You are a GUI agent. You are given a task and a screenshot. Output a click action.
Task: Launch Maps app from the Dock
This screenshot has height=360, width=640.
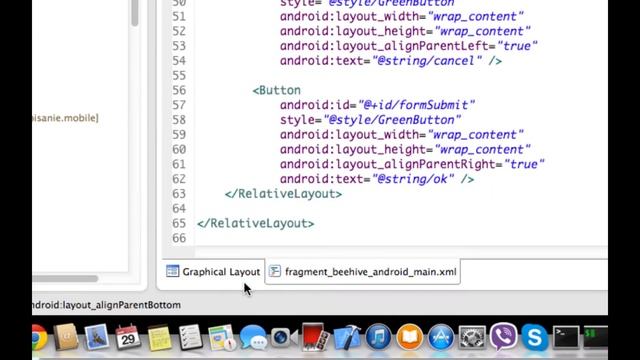(x=222, y=337)
